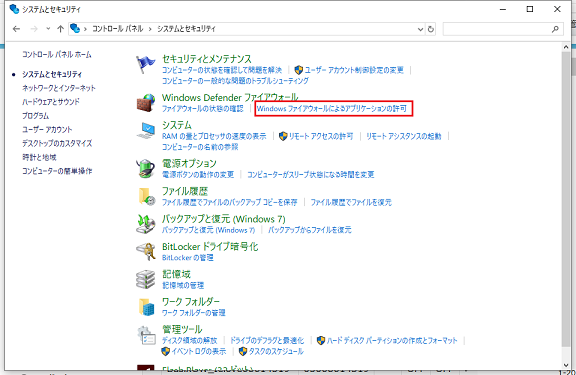
Task: Open recent locations dropdown arrow
Action: tap(48, 29)
